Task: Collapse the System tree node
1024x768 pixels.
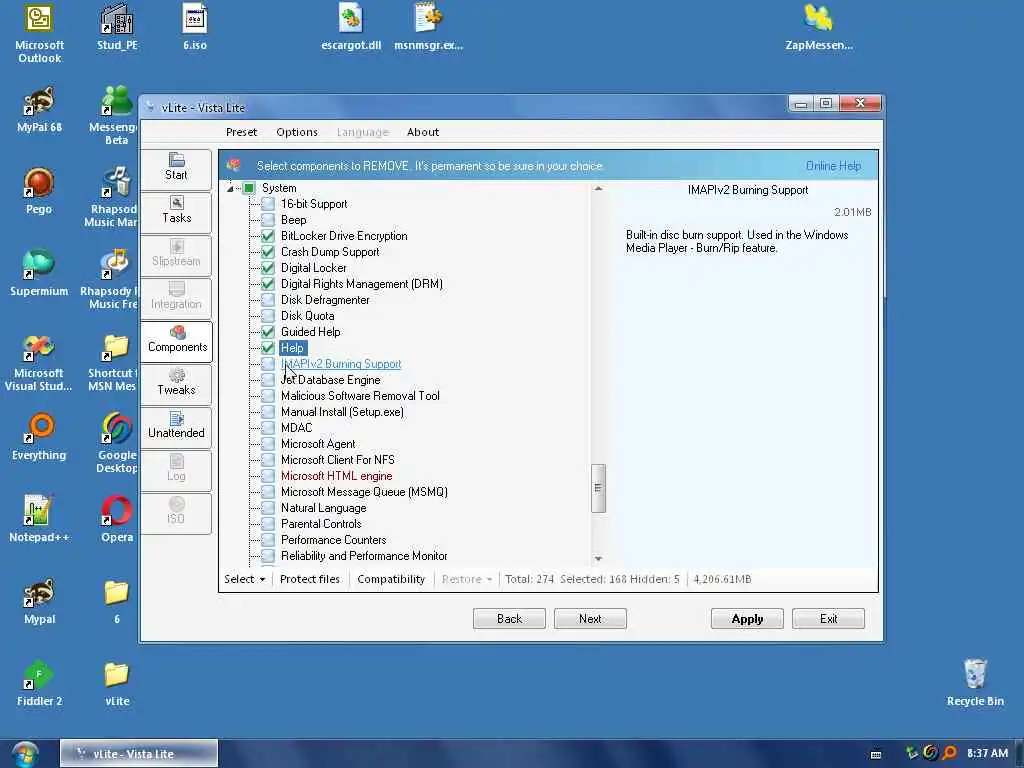Action: point(230,189)
